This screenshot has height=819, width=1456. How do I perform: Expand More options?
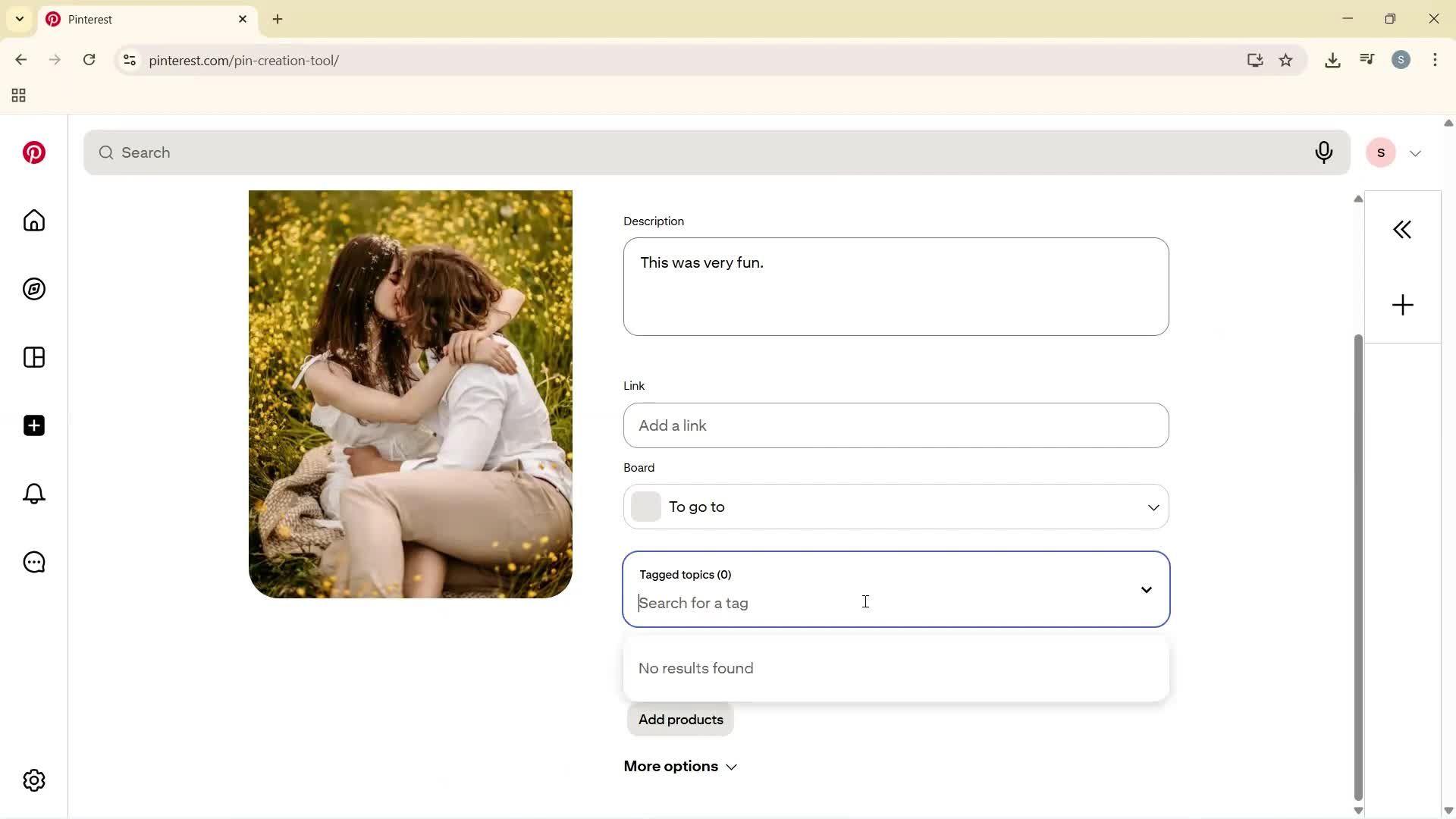tap(679, 766)
